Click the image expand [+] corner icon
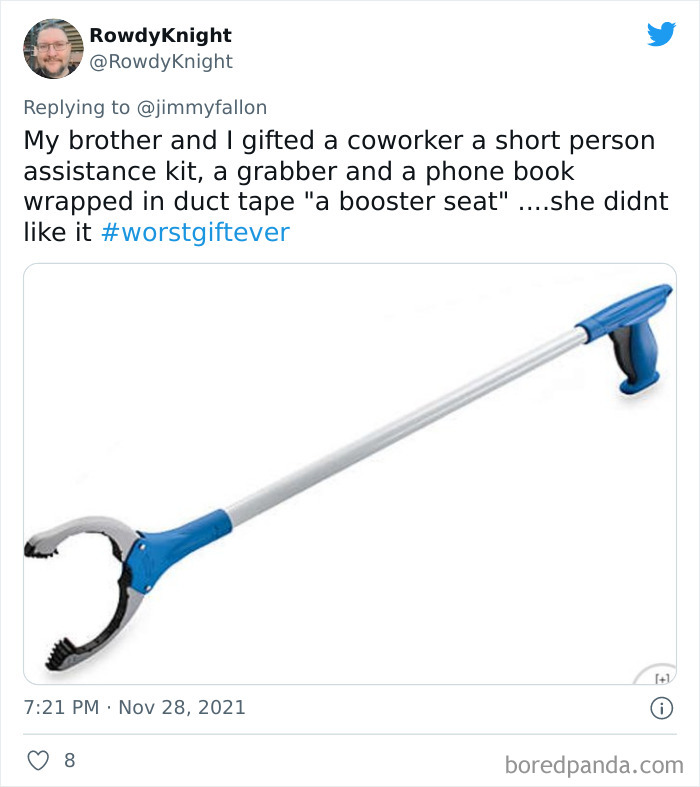Viewport: 700px width, 787px height. tap(661, 678)
